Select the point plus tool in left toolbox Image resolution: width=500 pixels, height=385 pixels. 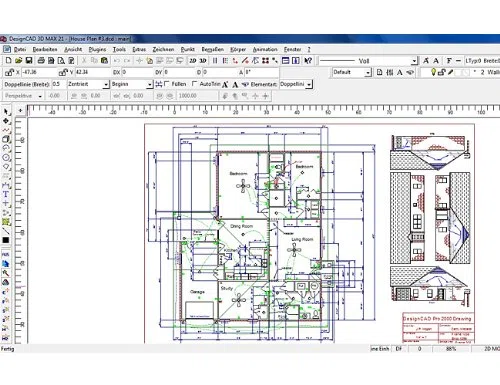tap(6, 203)
